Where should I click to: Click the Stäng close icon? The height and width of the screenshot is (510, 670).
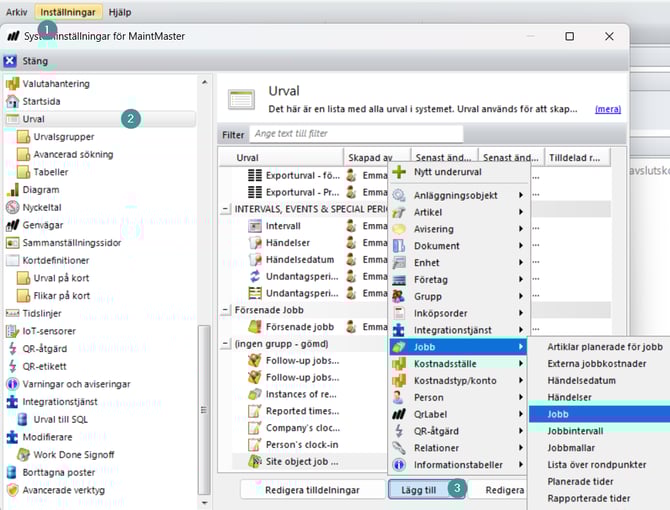(11, 61)
